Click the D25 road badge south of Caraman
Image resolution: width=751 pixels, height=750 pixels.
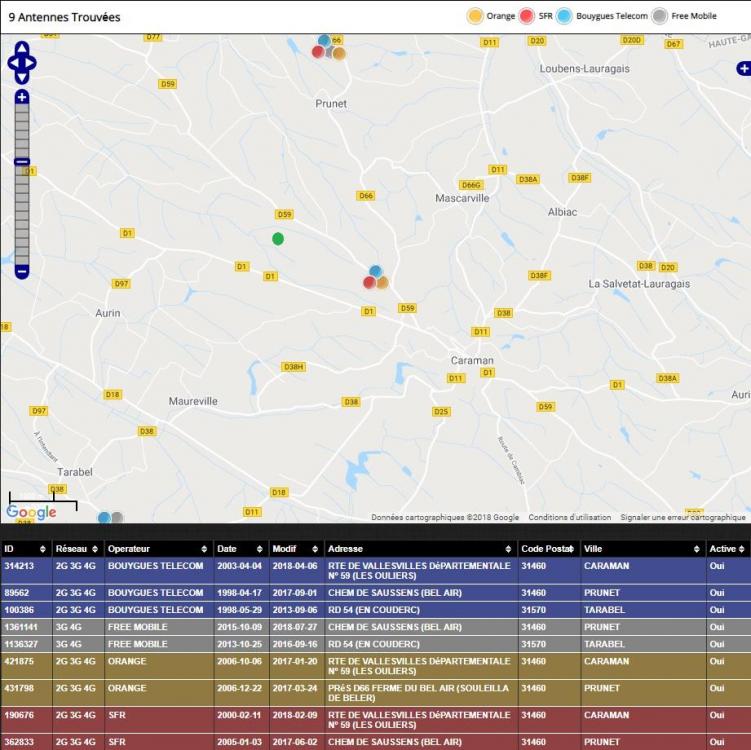(441, 411)
